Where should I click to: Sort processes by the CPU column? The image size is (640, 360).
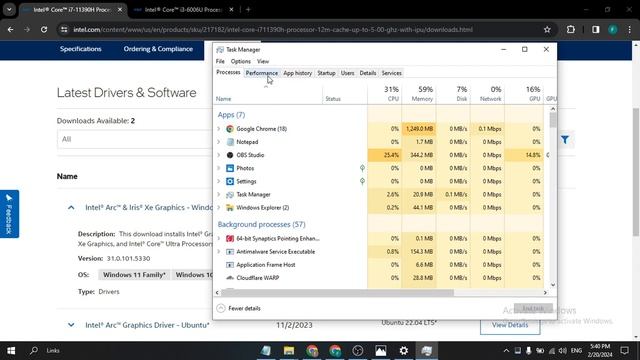(384, 93)
